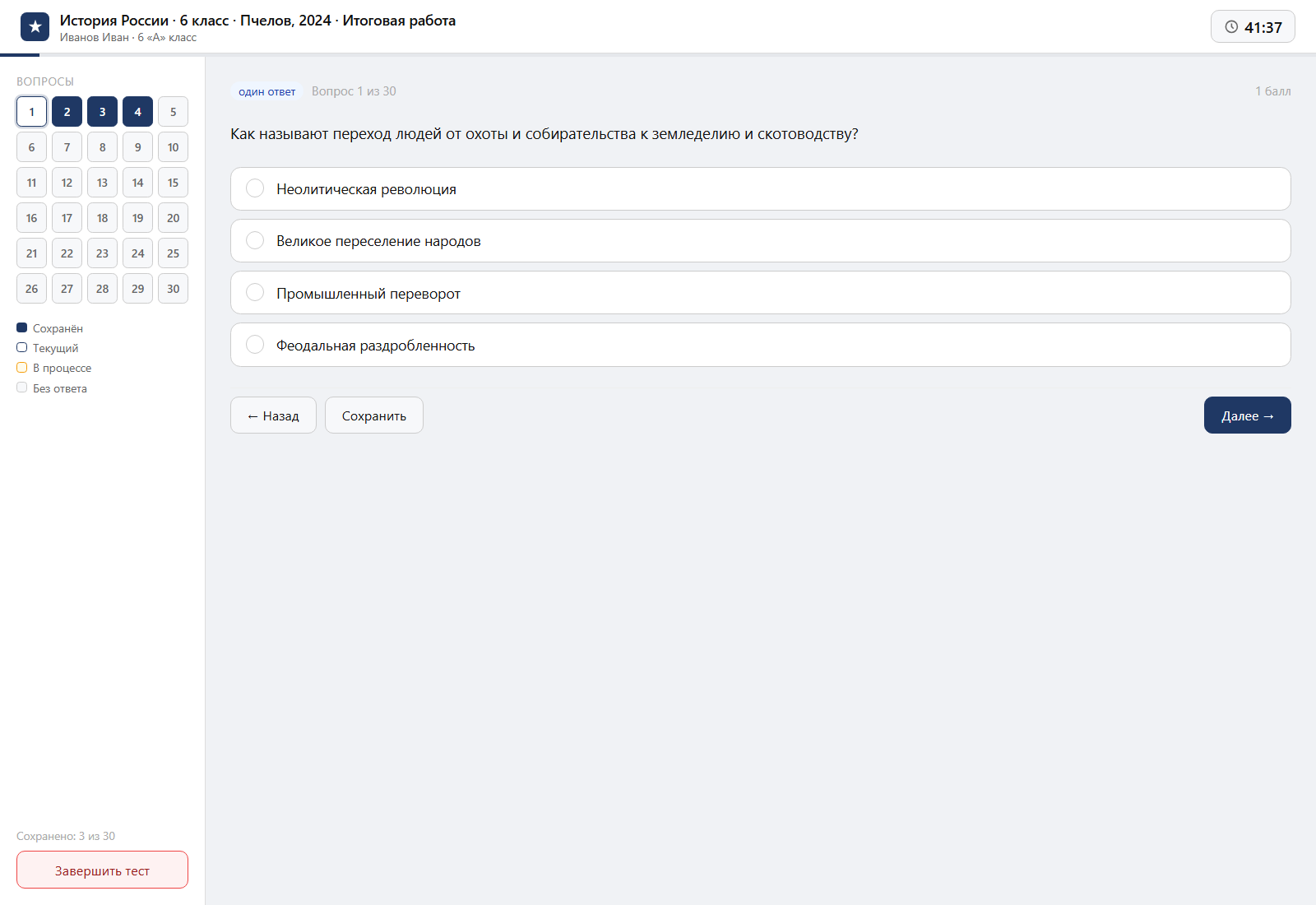Viewport: 1316px width, 905px height.
Task: Click the "Назад" button
Action: 273,415
